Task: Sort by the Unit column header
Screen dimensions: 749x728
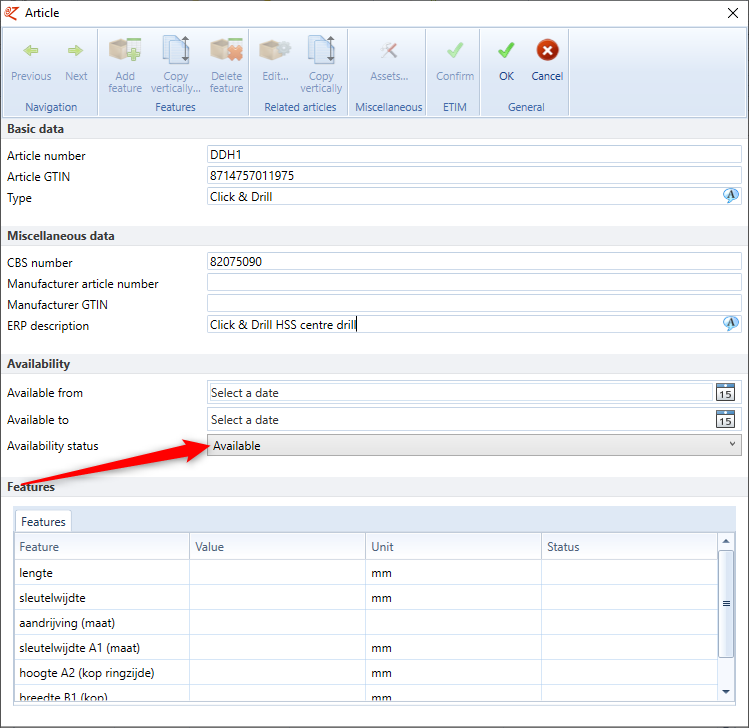Action: pyautogui.click(x=453, y=546)
